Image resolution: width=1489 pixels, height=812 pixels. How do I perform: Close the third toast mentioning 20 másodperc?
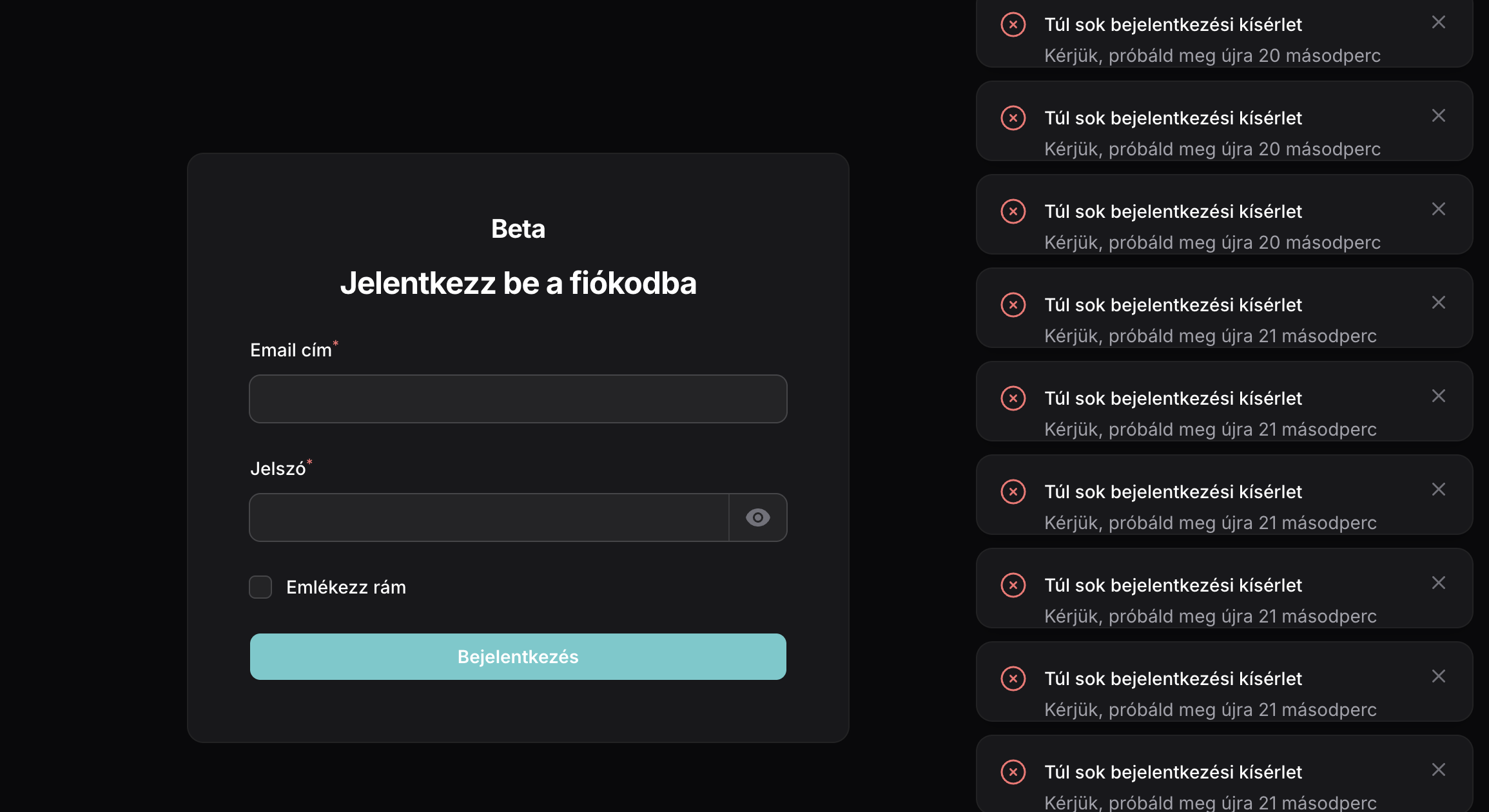(x=1438, y=209)
